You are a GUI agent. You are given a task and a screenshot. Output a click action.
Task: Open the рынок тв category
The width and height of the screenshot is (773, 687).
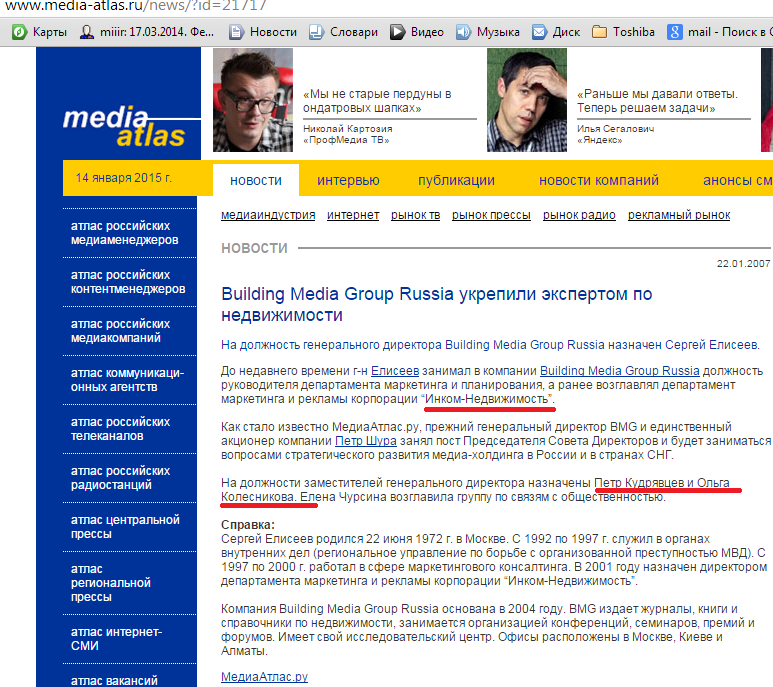click(x=416, y=215)
